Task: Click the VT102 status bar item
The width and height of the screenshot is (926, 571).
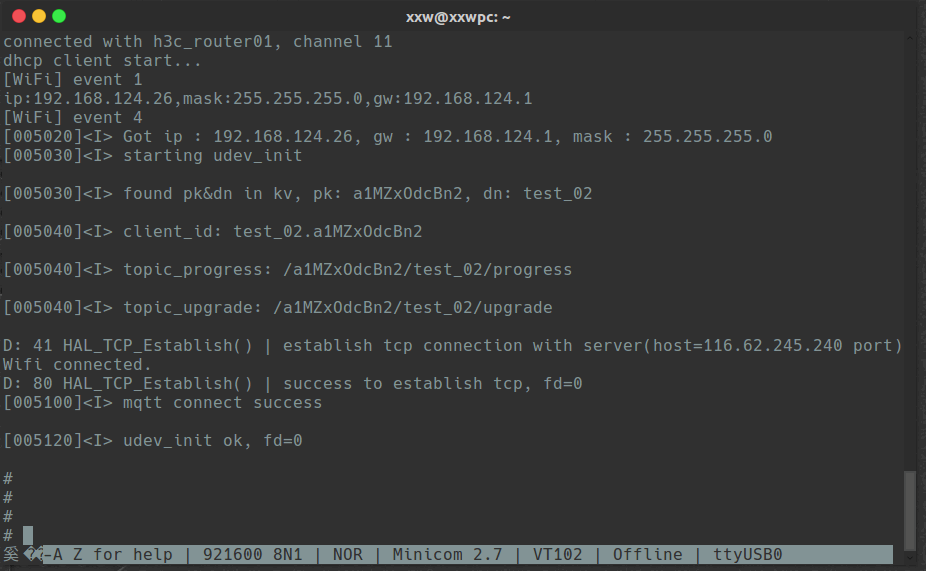Action: [x=557, y=554]
